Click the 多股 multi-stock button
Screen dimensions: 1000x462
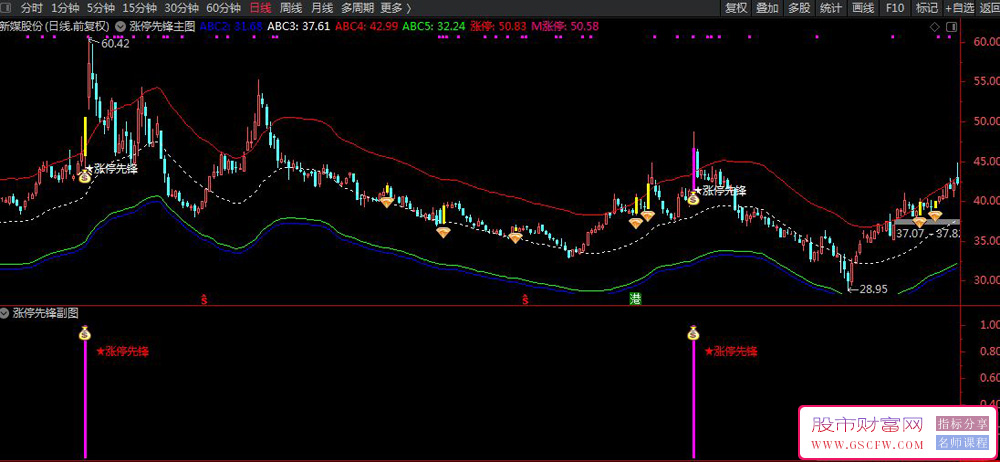[x=799, y=8]
